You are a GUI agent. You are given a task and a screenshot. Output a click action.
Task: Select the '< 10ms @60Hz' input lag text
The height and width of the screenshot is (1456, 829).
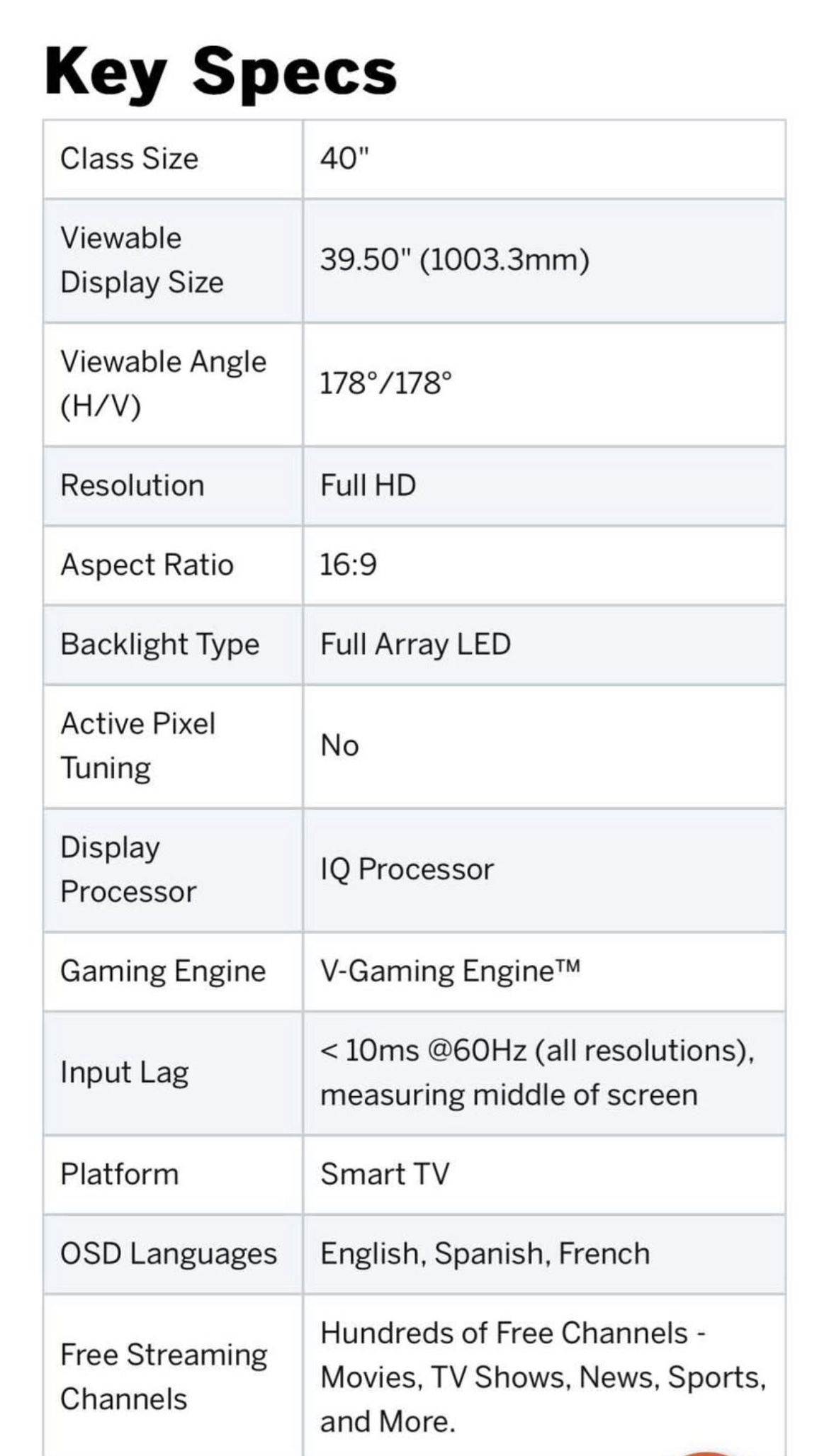pyautogui.click(x=423, y=1050)
